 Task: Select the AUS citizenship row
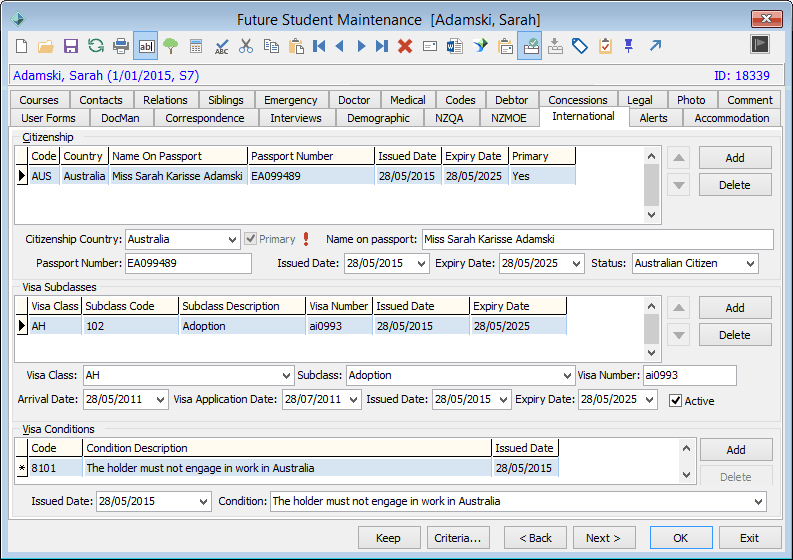click(296, 176)
